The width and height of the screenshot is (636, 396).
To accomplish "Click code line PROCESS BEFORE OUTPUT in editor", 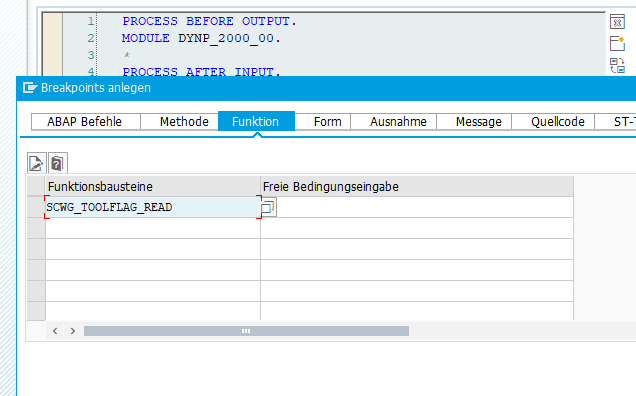I will pyautogui.click(x=210, y=21).
